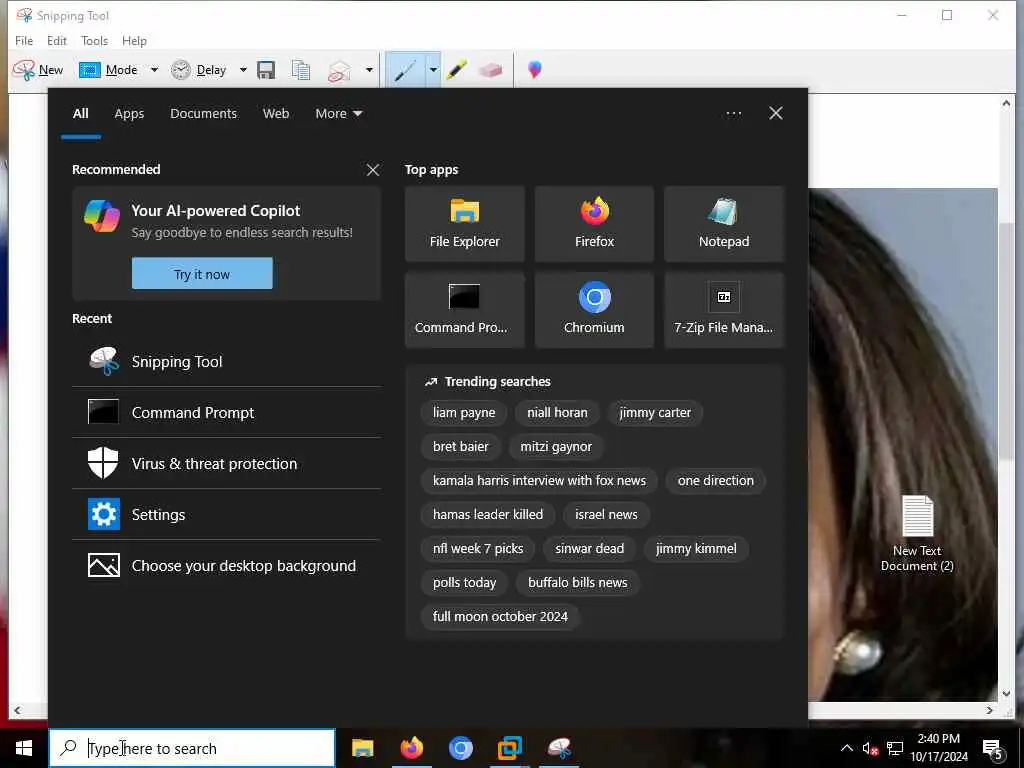Launch Chromium from Top apps
The height and width of the screenshot is (768, 1024).
pos(594,310)
